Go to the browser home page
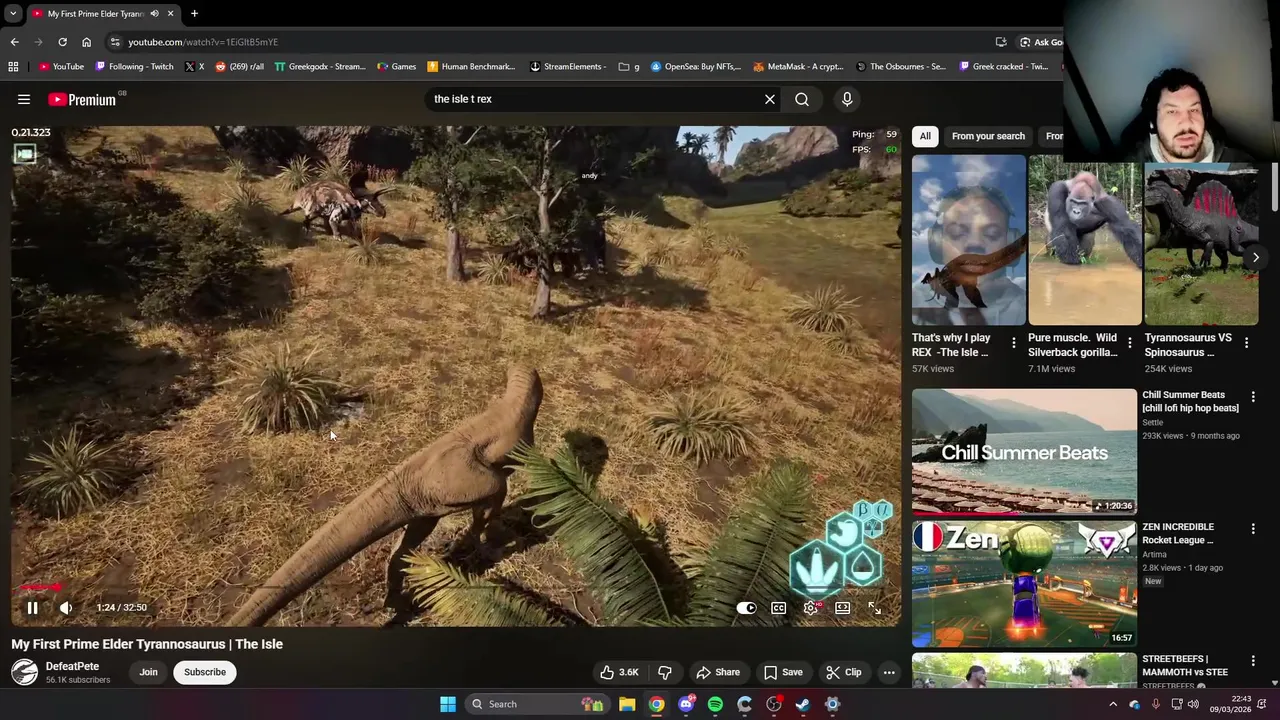Viewport: 1280px width, 720px height. [x=86, y=42]
